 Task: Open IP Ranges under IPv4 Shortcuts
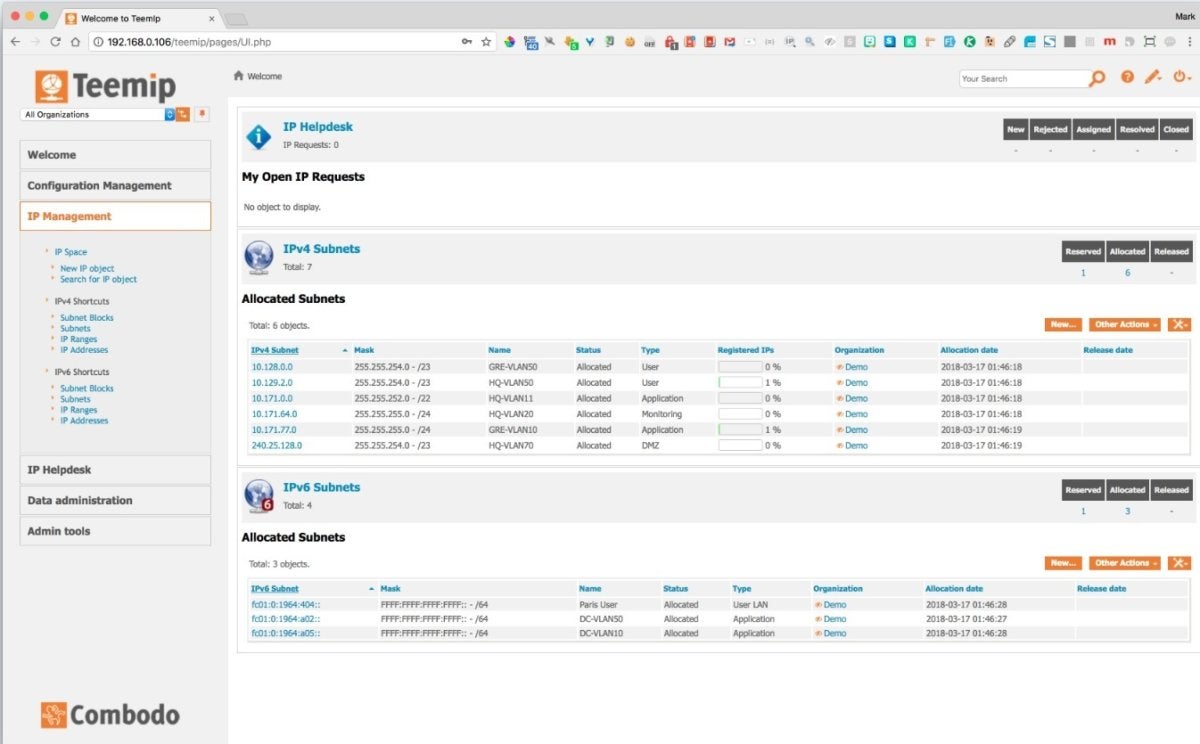pos(78,339)
